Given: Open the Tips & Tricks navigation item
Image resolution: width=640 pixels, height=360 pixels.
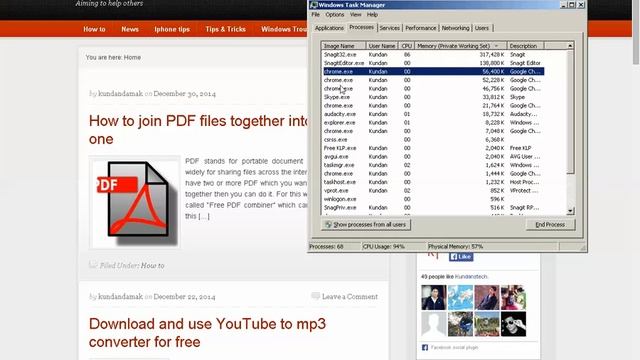Looking at the screenshot, I should 225,29.
